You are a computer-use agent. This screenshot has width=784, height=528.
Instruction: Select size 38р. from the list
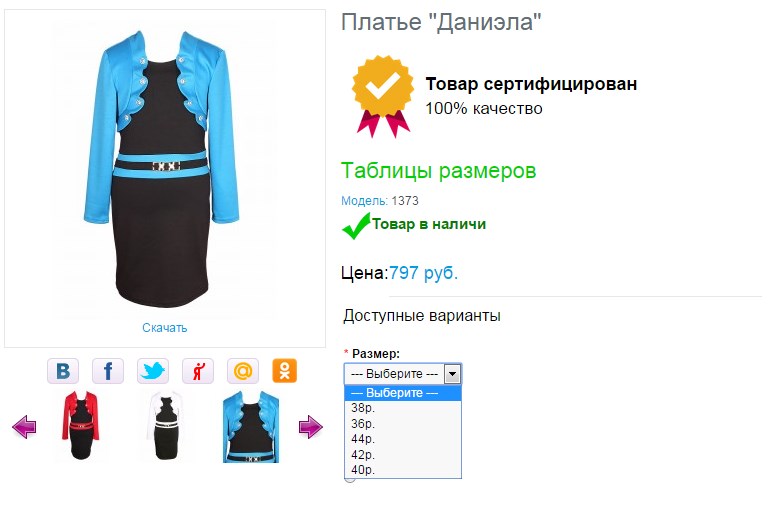(402, 408)
